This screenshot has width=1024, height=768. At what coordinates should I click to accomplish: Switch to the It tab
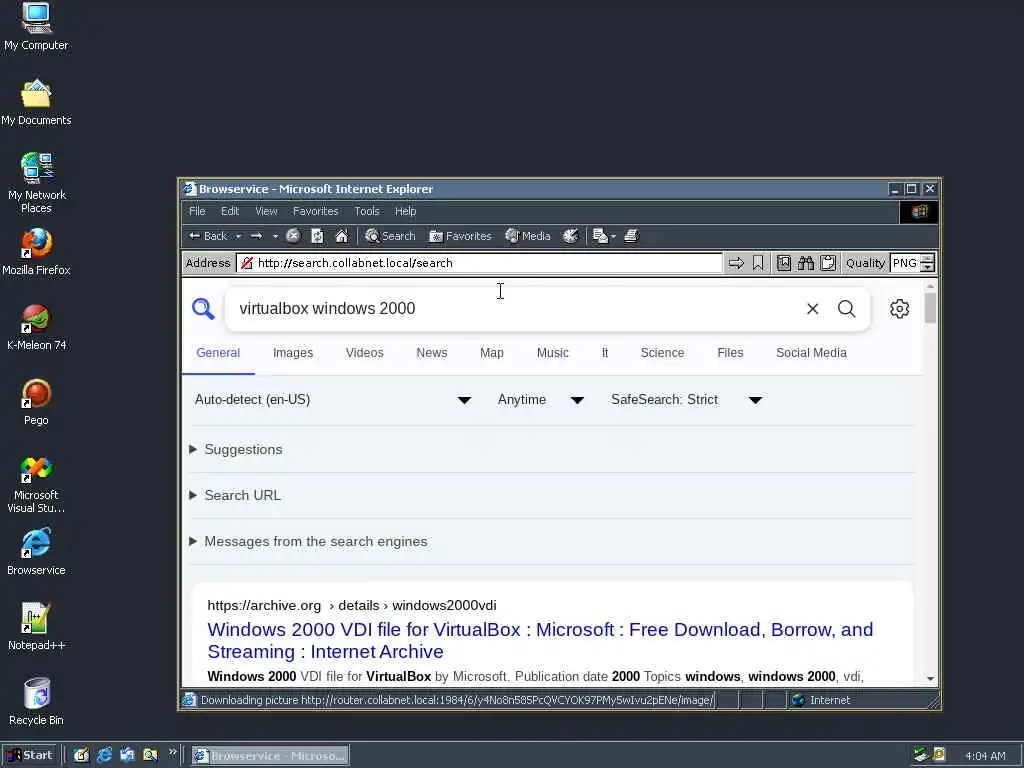pos(605,353)
